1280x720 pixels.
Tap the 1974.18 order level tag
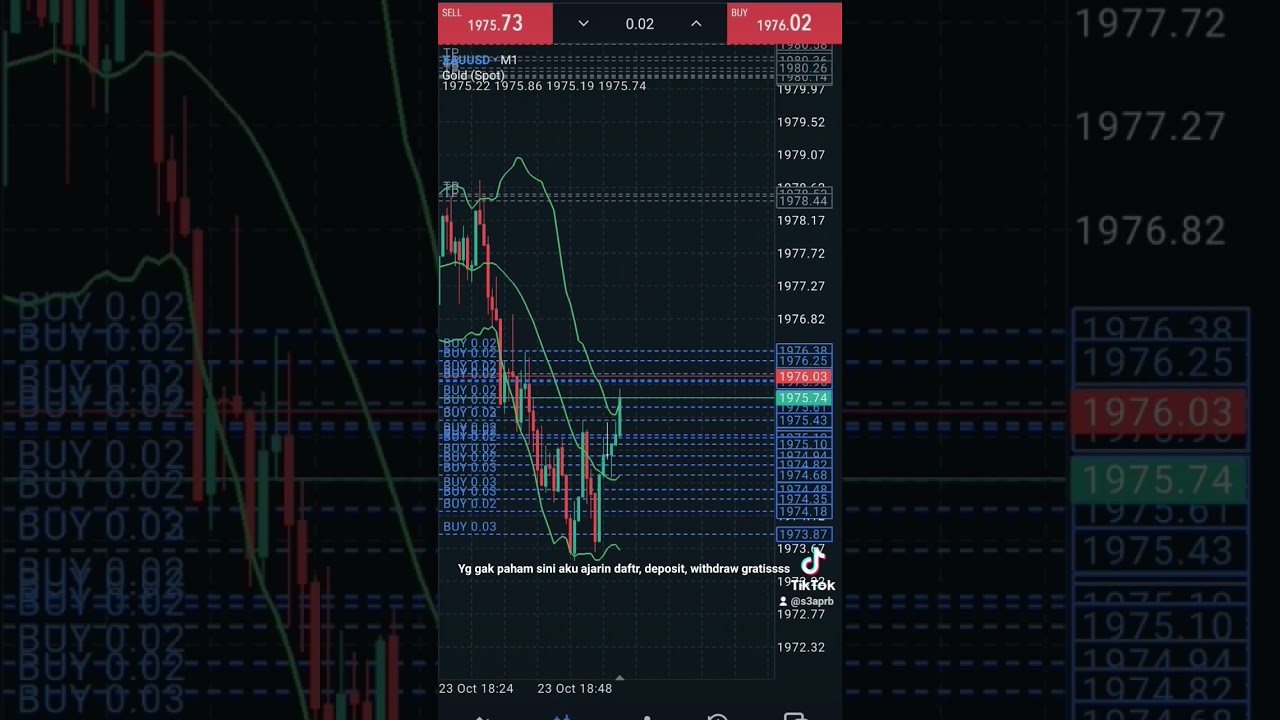click(803, 512)
